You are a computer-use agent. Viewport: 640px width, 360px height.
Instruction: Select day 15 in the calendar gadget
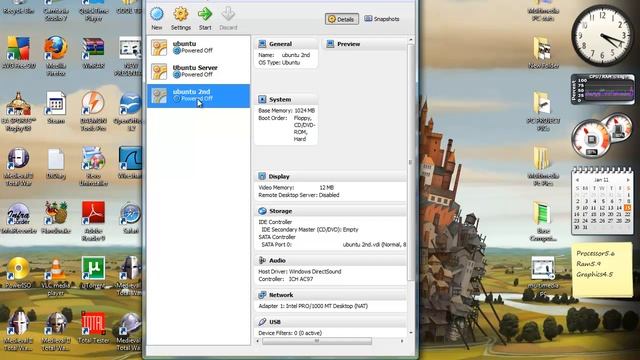click(627, 208)
